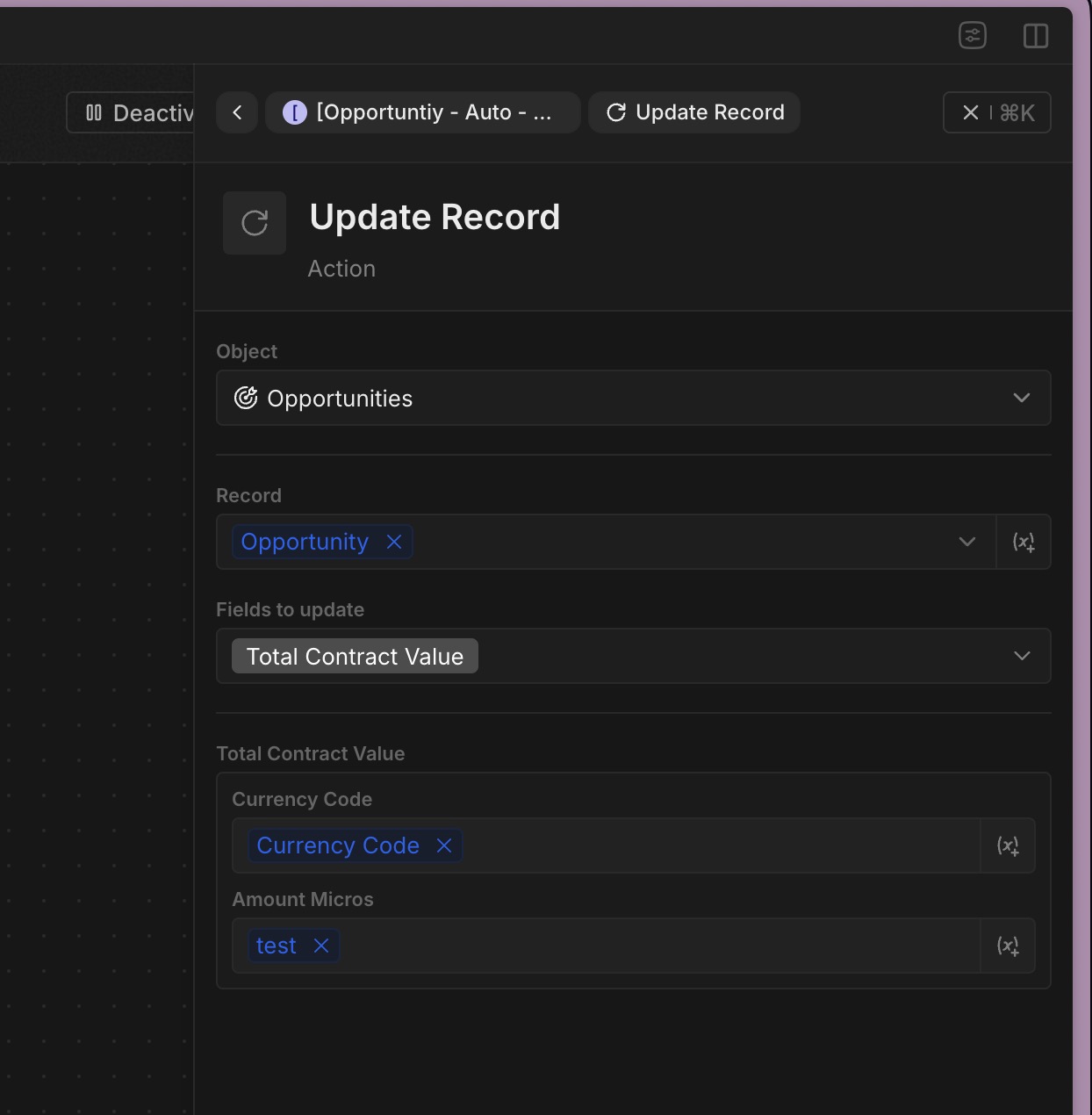Viewport: 1092px width, 1115px height.
Task: Click the Update Record heading title
Action: [435, 217]
